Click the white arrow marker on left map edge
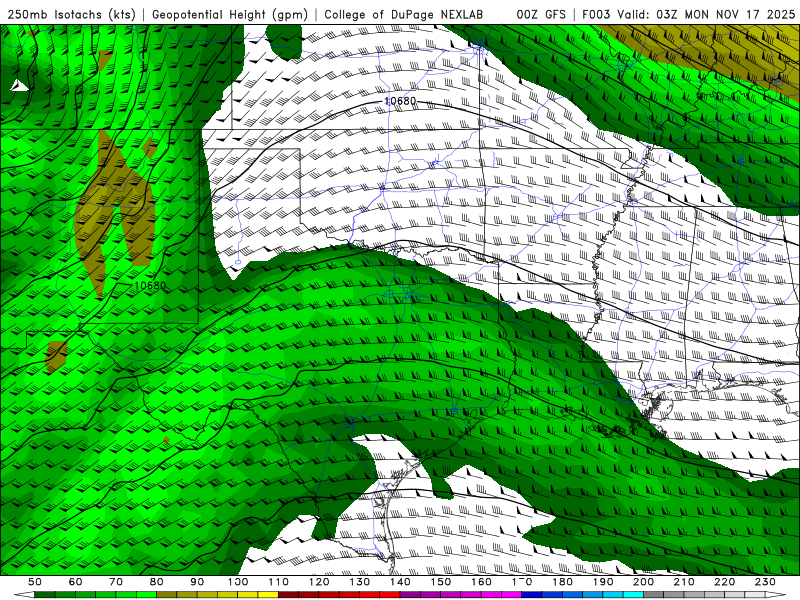 coord(19,86)
